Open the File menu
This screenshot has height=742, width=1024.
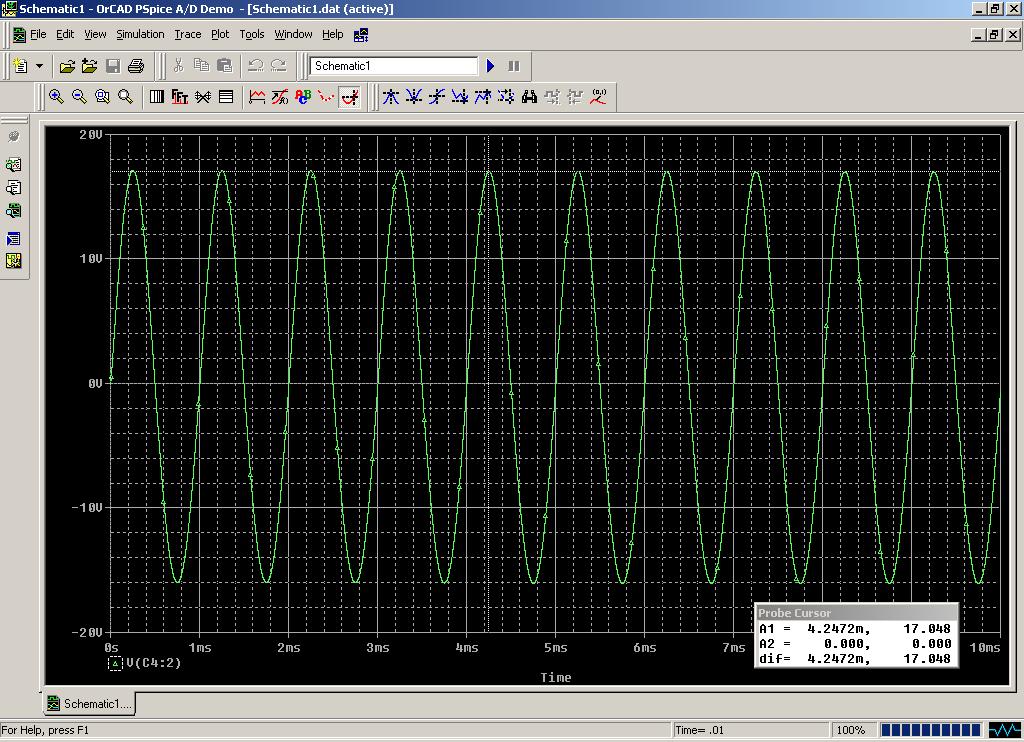tap(38, 34)
